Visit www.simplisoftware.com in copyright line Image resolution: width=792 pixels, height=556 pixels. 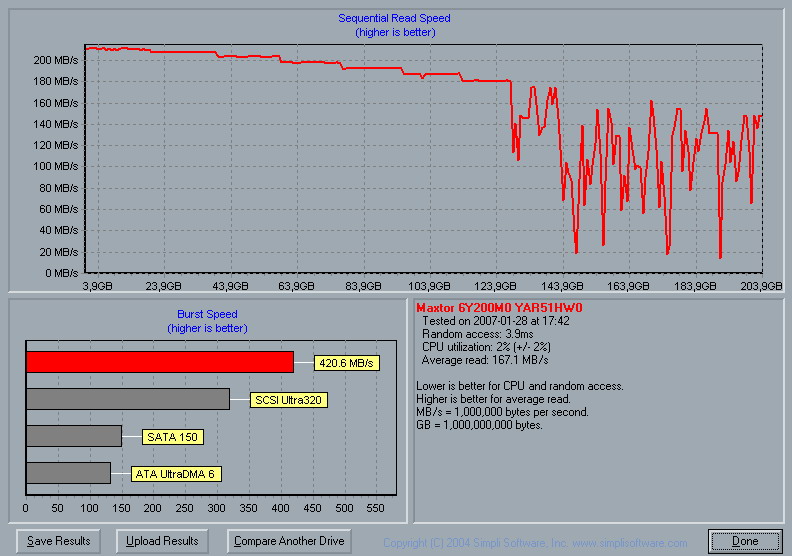pos(629,543)
